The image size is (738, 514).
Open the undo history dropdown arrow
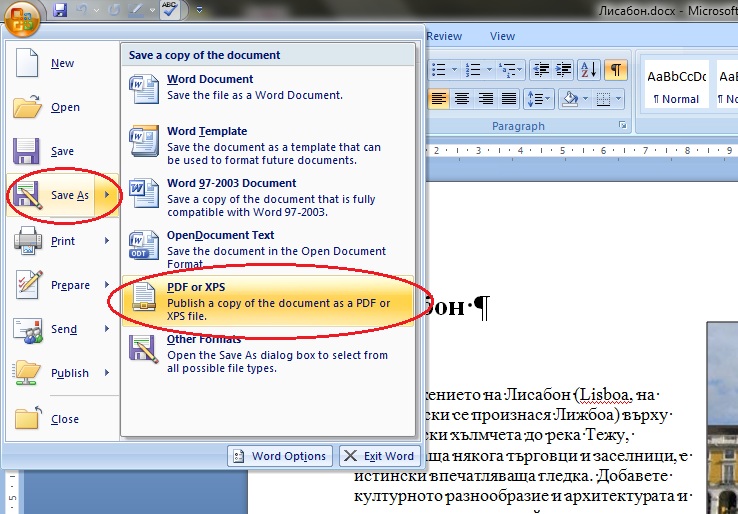(96, 10)
